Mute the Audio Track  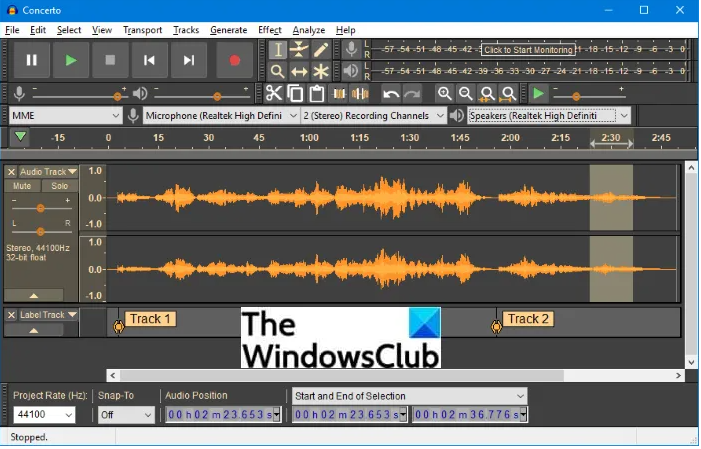22,186
